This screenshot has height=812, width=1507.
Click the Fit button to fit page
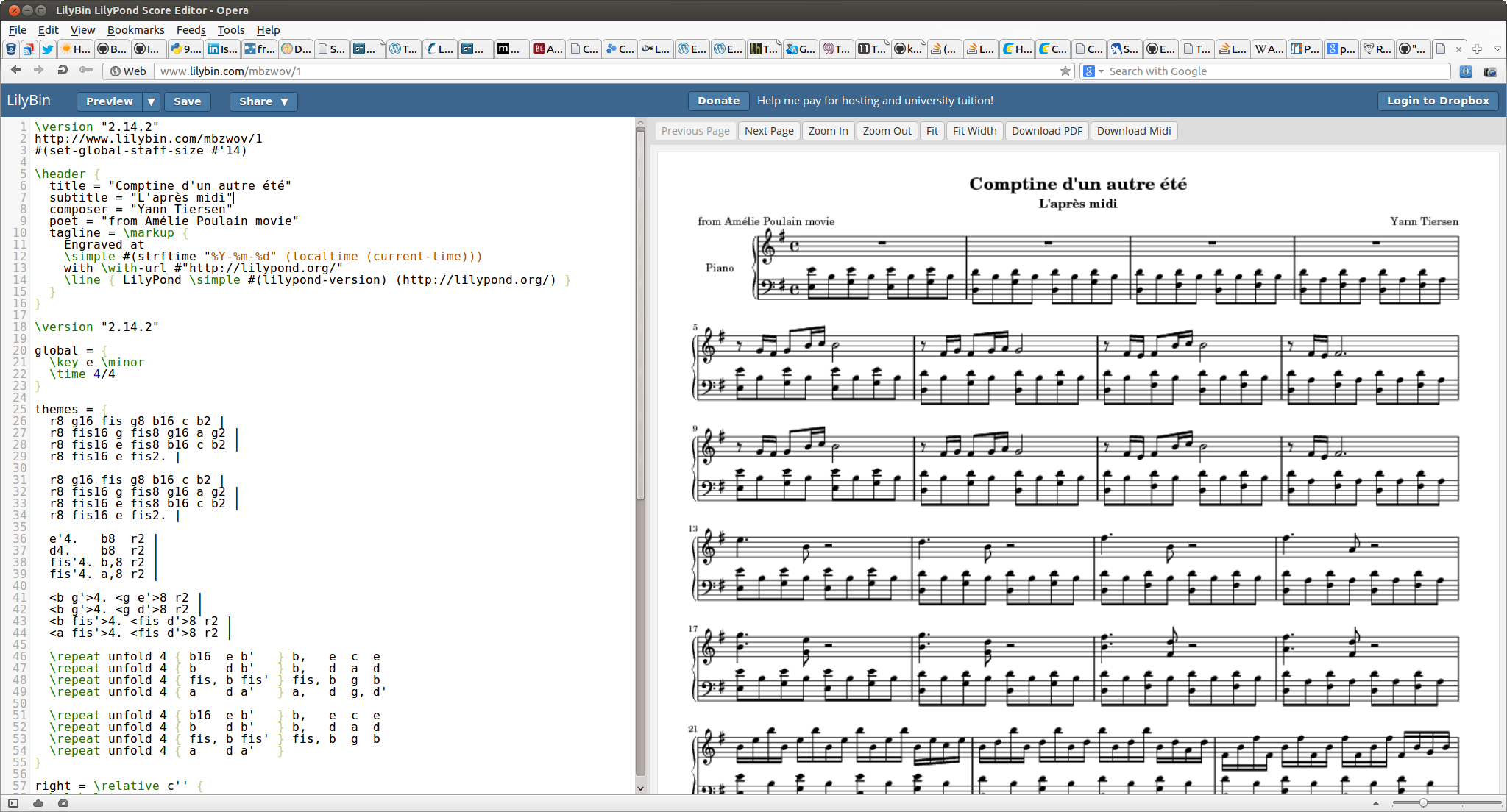(x=931, y=131)
